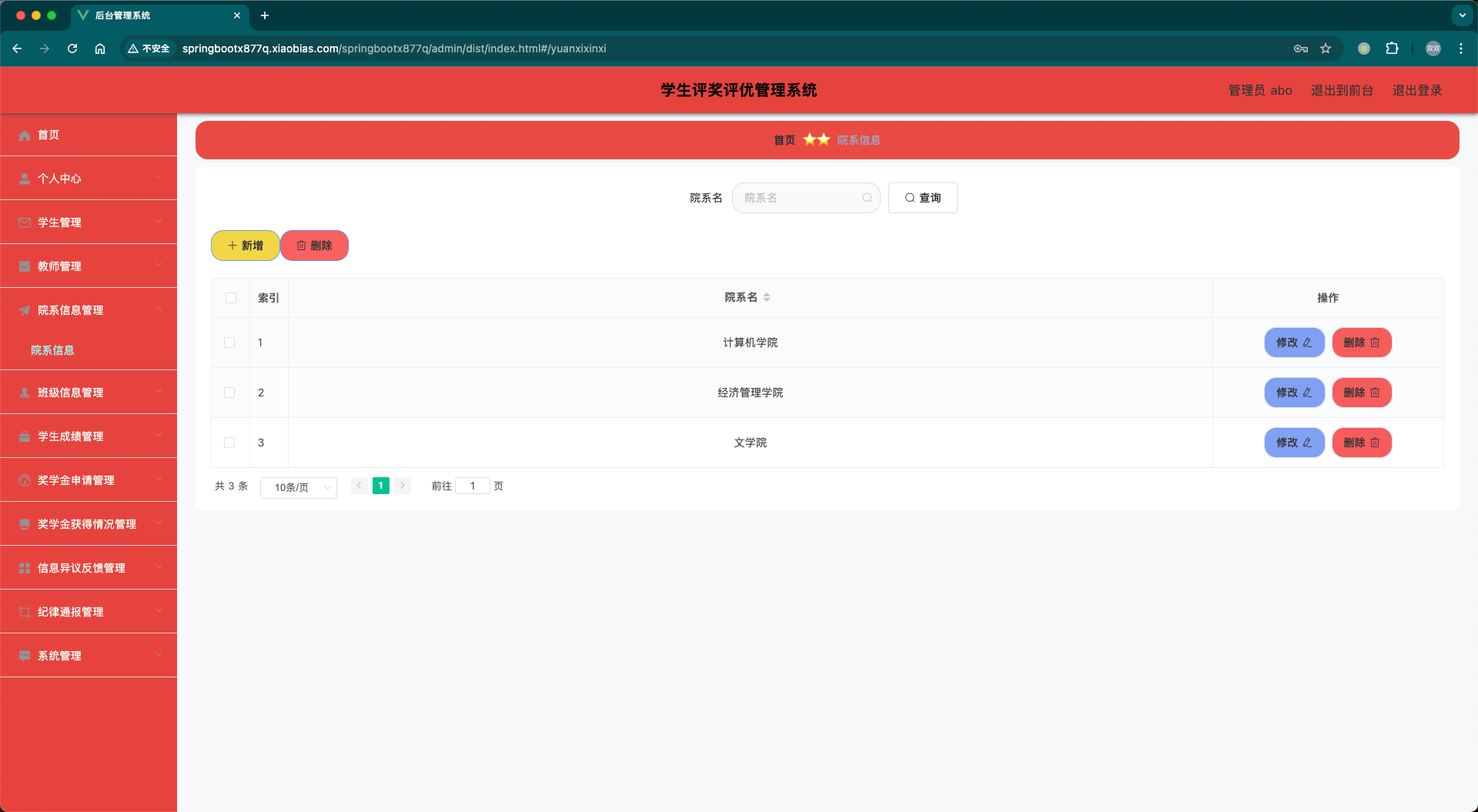Click the briefcase icon next to 学生成绩管理

click(x=25, y=436)
